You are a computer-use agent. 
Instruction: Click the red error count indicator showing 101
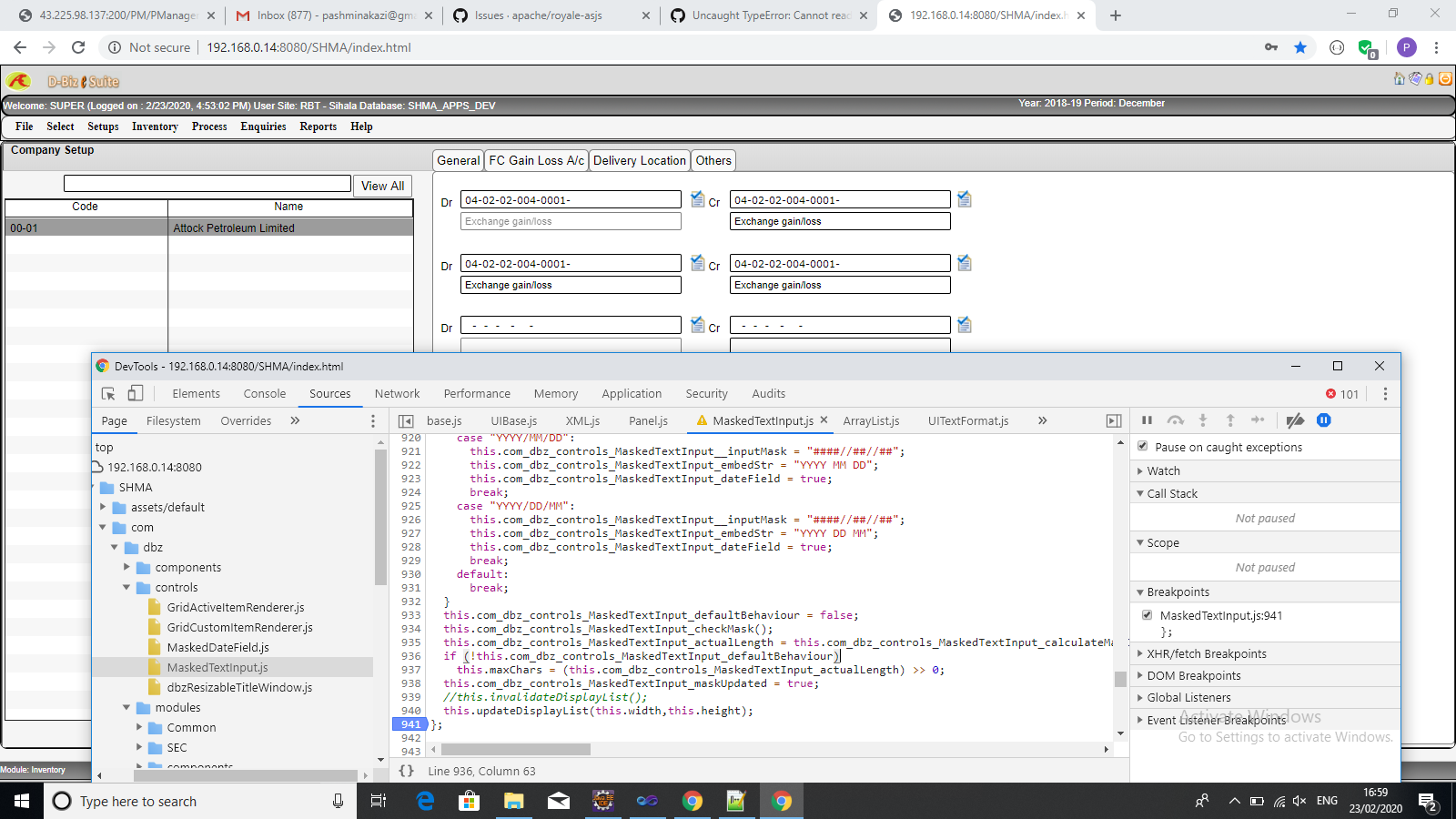click(x=1342, y=394)
